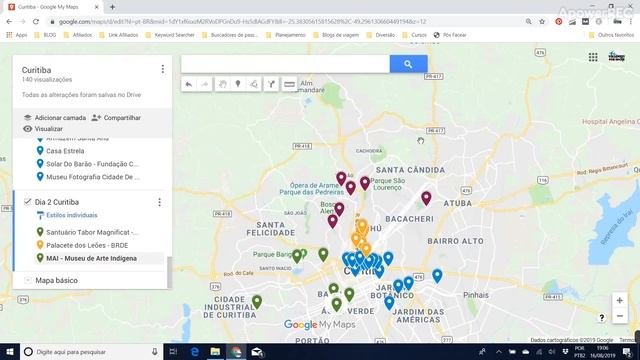
Task: Click the green pin beside MAI museum
Action: pos(40,258)
